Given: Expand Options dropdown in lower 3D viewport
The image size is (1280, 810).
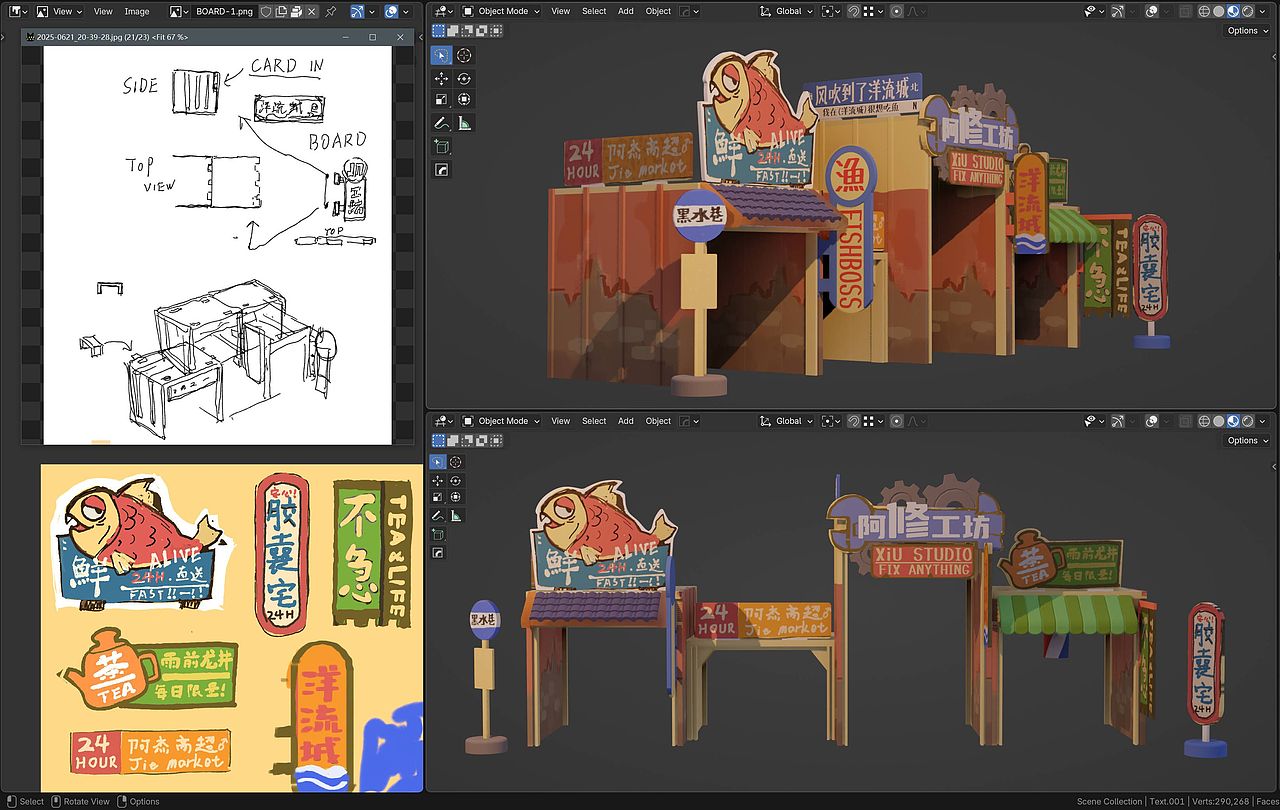Looking at the screenshot, I should pos(1247,440).
